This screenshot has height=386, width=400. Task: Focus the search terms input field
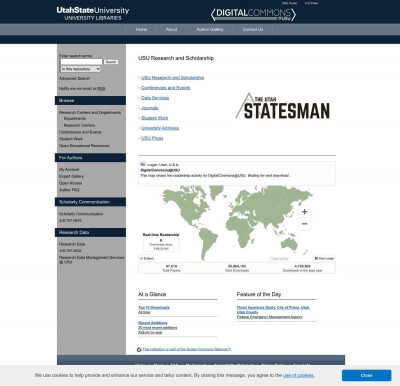[x=81, y=62]
